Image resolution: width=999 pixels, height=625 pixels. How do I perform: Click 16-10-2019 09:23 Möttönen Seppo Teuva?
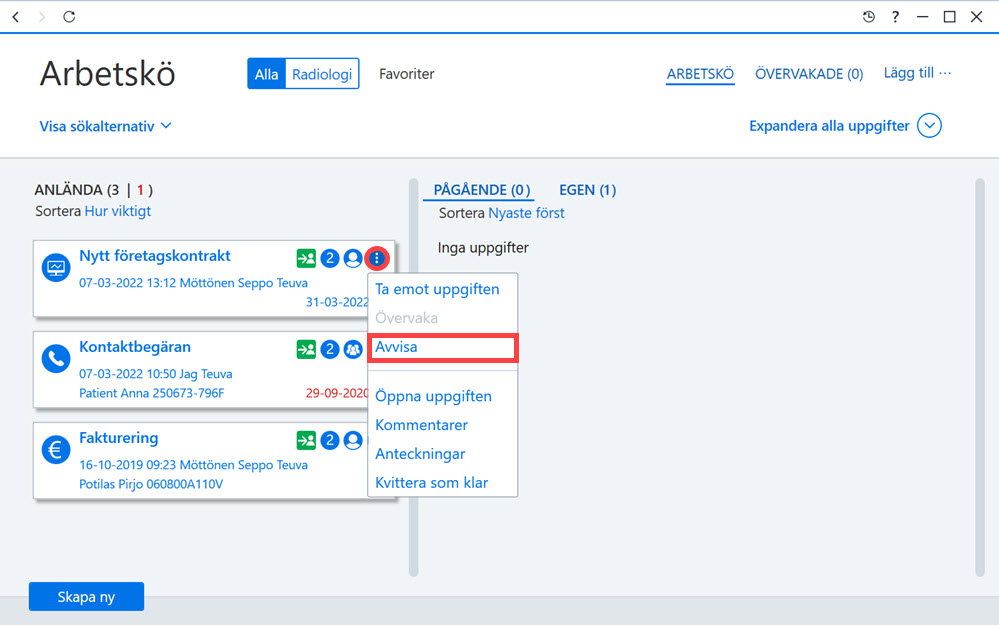tap(193, 465)
